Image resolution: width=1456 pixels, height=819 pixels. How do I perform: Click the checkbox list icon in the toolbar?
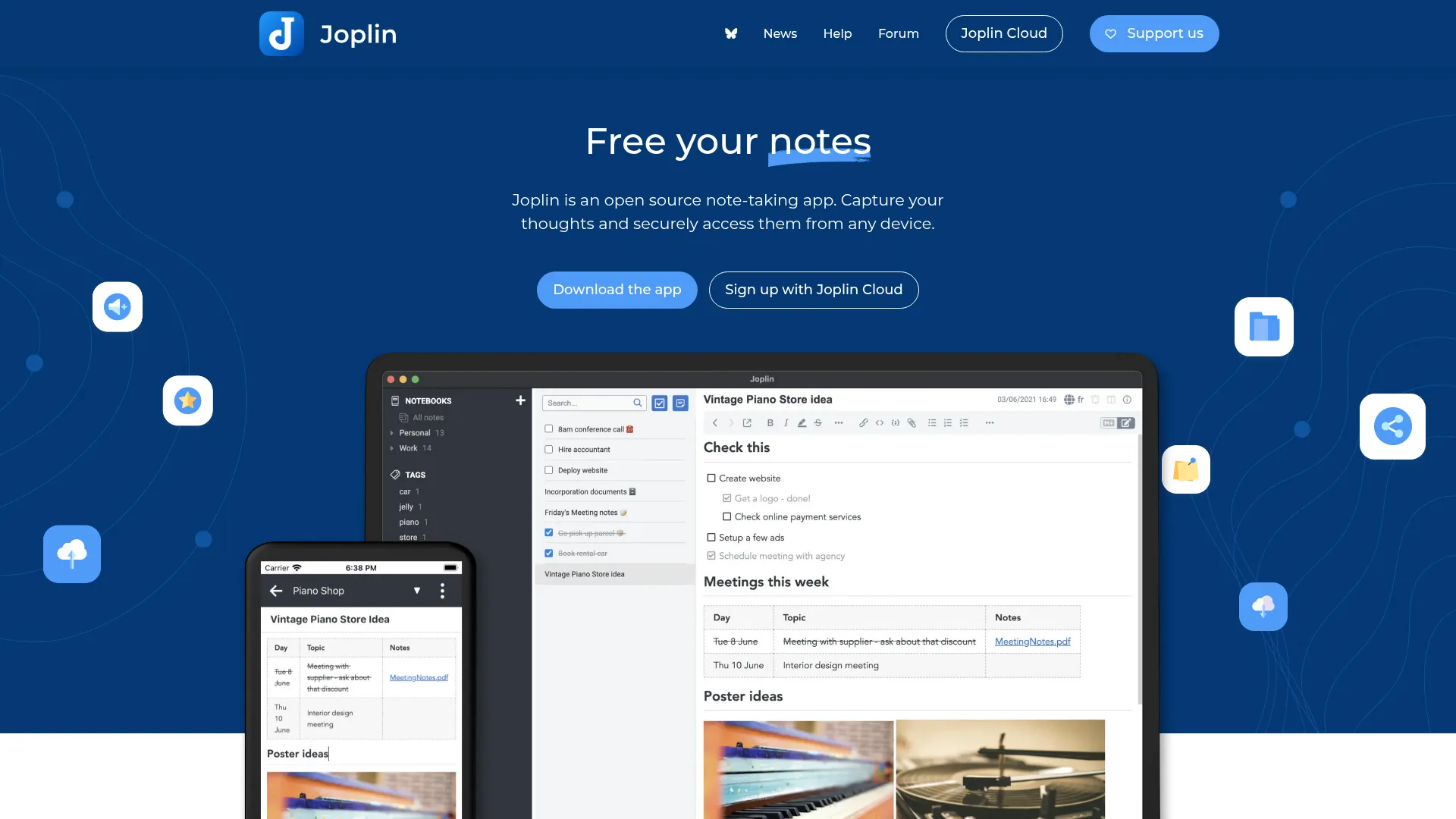[964, 422]
